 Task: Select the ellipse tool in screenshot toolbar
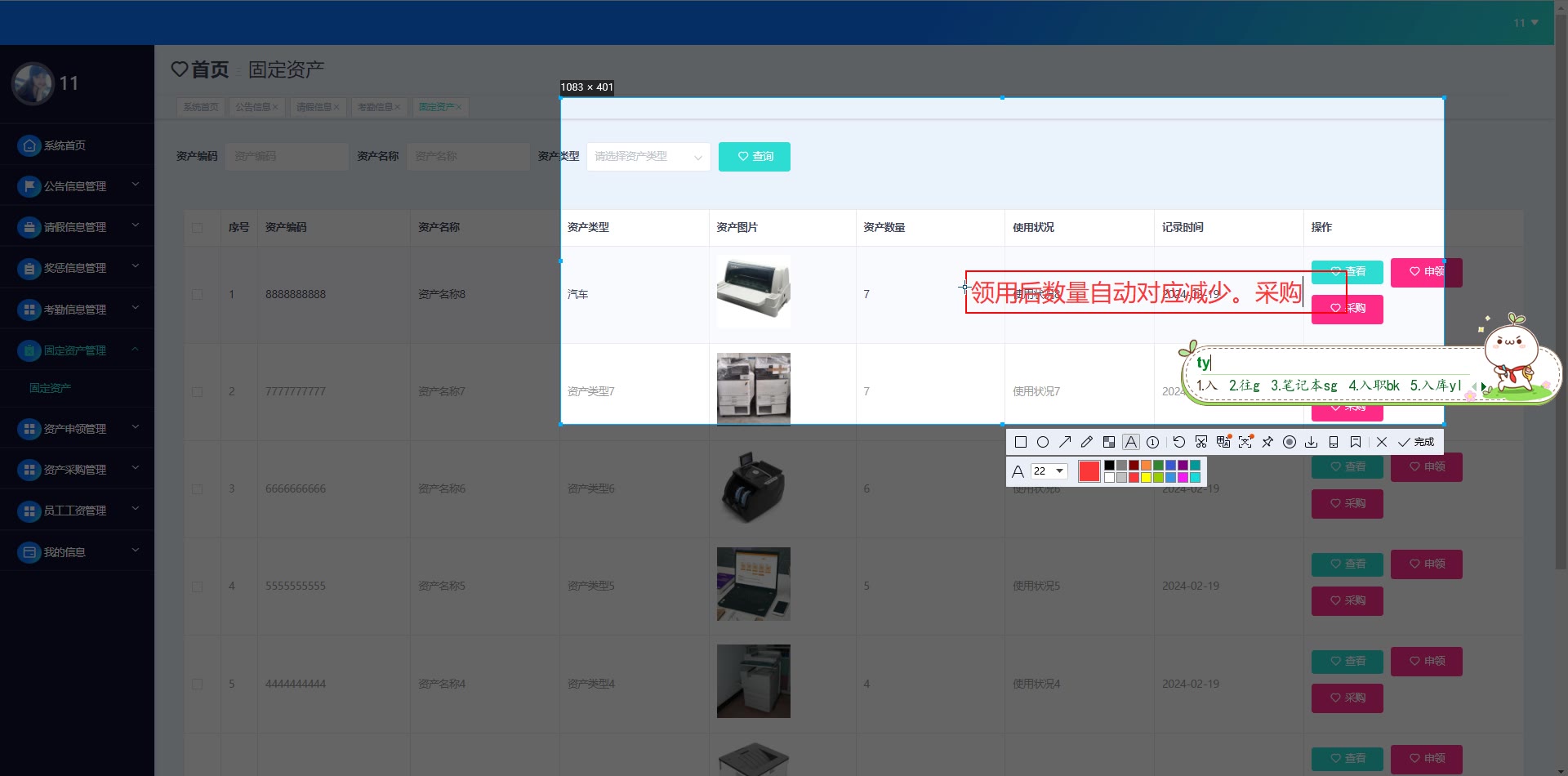point(1043,442)
